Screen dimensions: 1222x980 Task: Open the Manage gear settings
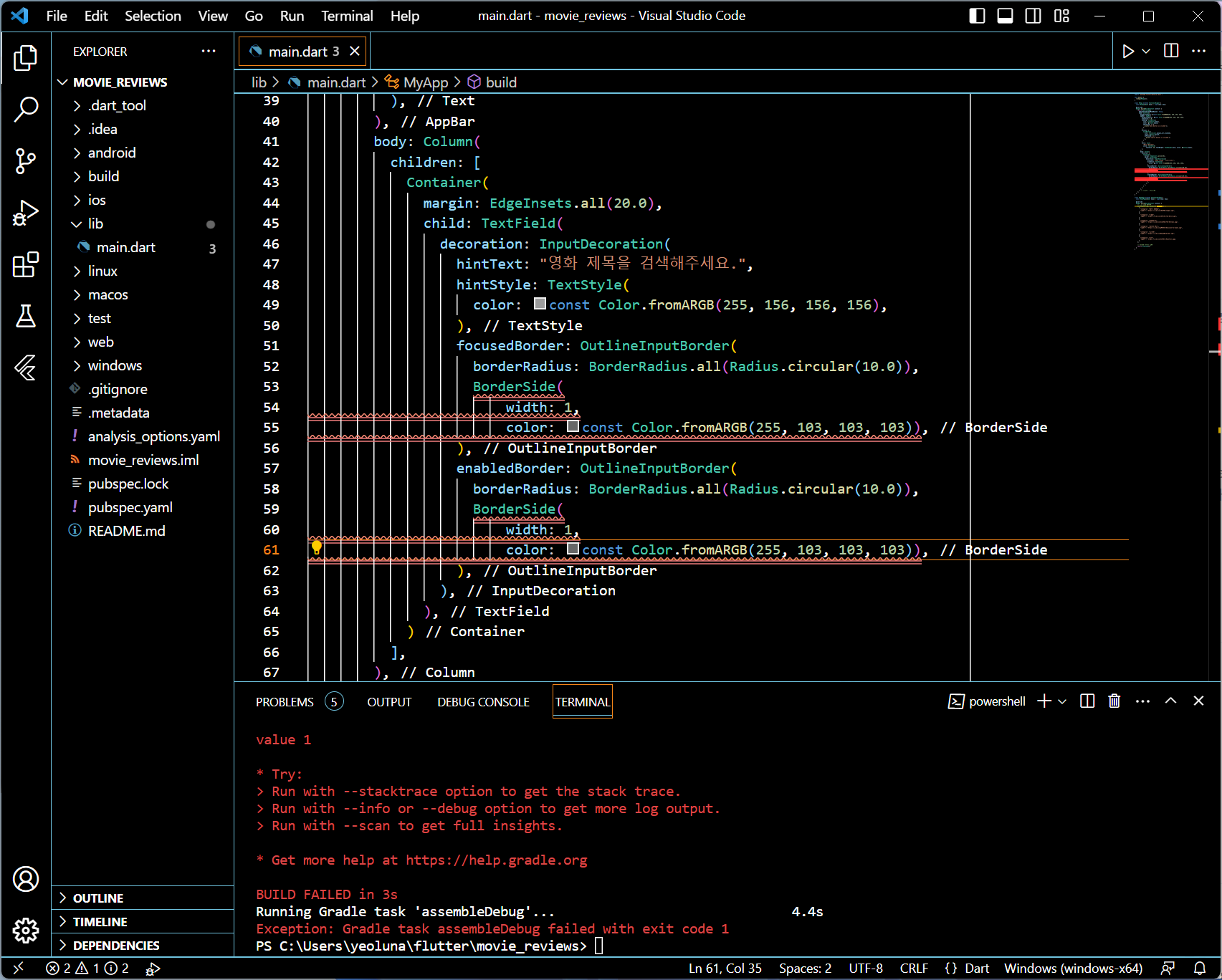coord(26,931)
